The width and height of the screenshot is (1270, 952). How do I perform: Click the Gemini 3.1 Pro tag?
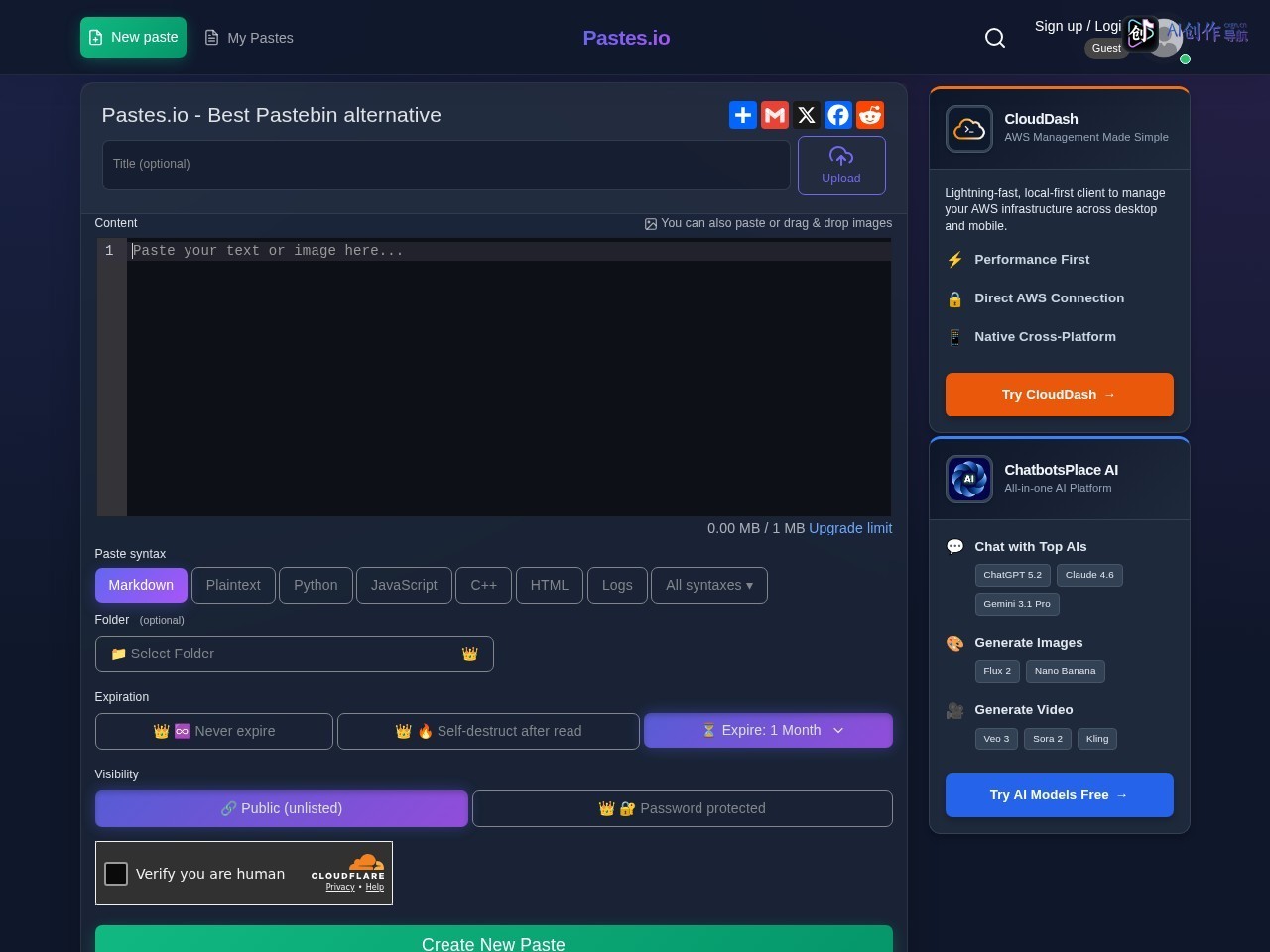pos(1017,604)
